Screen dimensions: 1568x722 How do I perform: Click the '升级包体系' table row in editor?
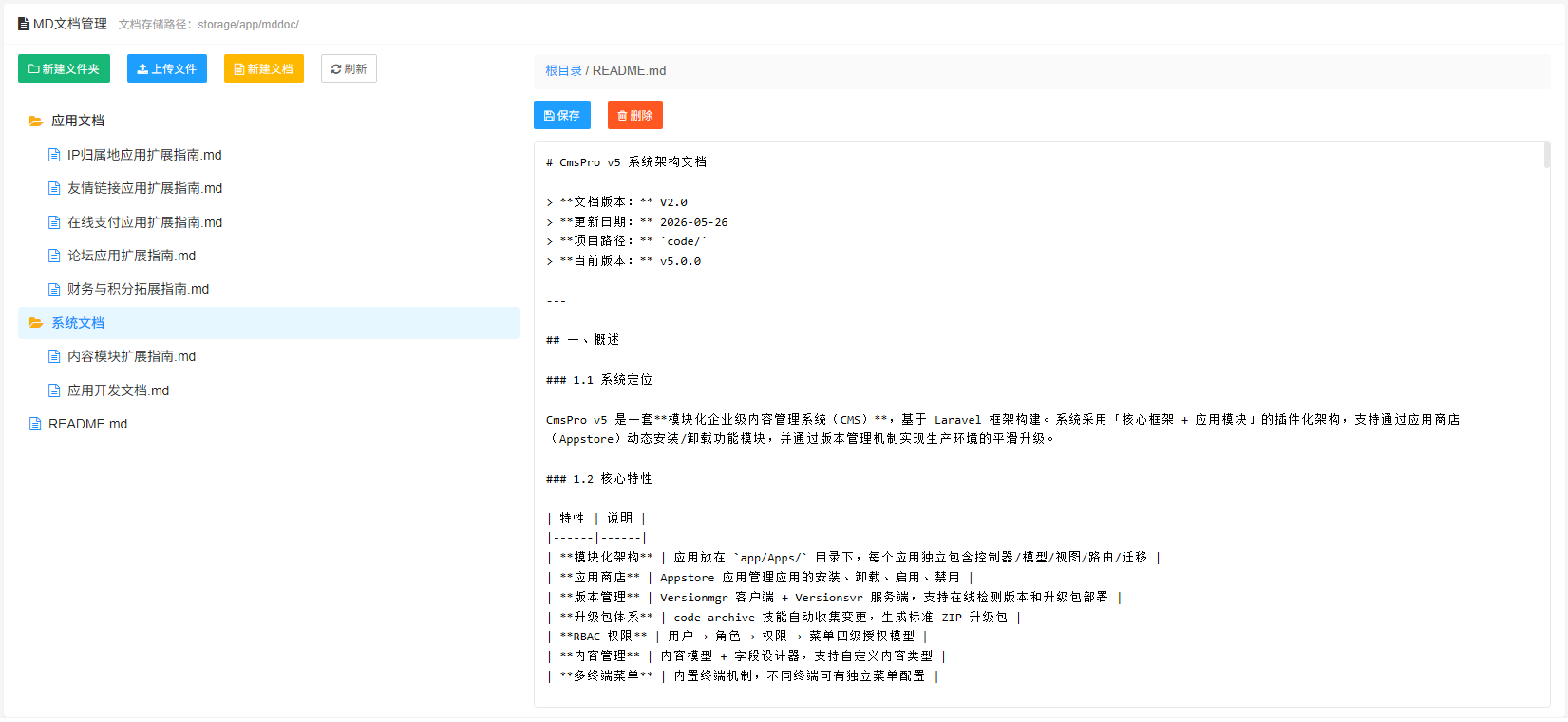[784, 617]
